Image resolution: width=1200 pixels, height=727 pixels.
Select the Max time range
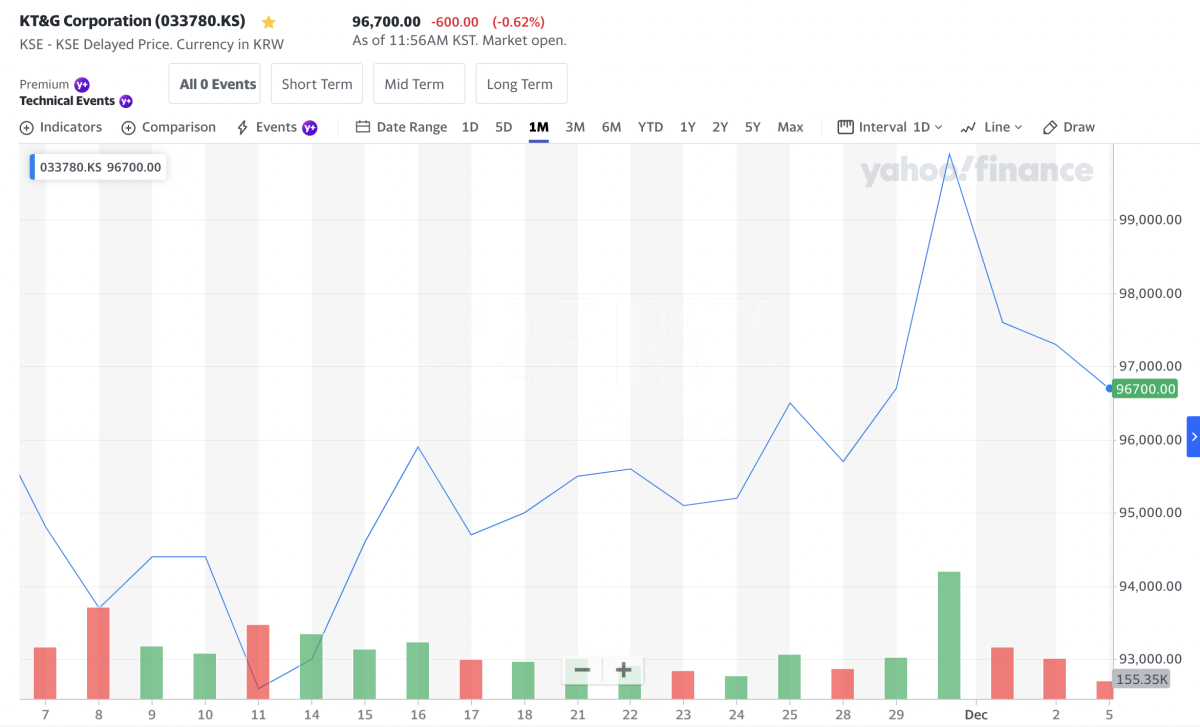(790, 127)
